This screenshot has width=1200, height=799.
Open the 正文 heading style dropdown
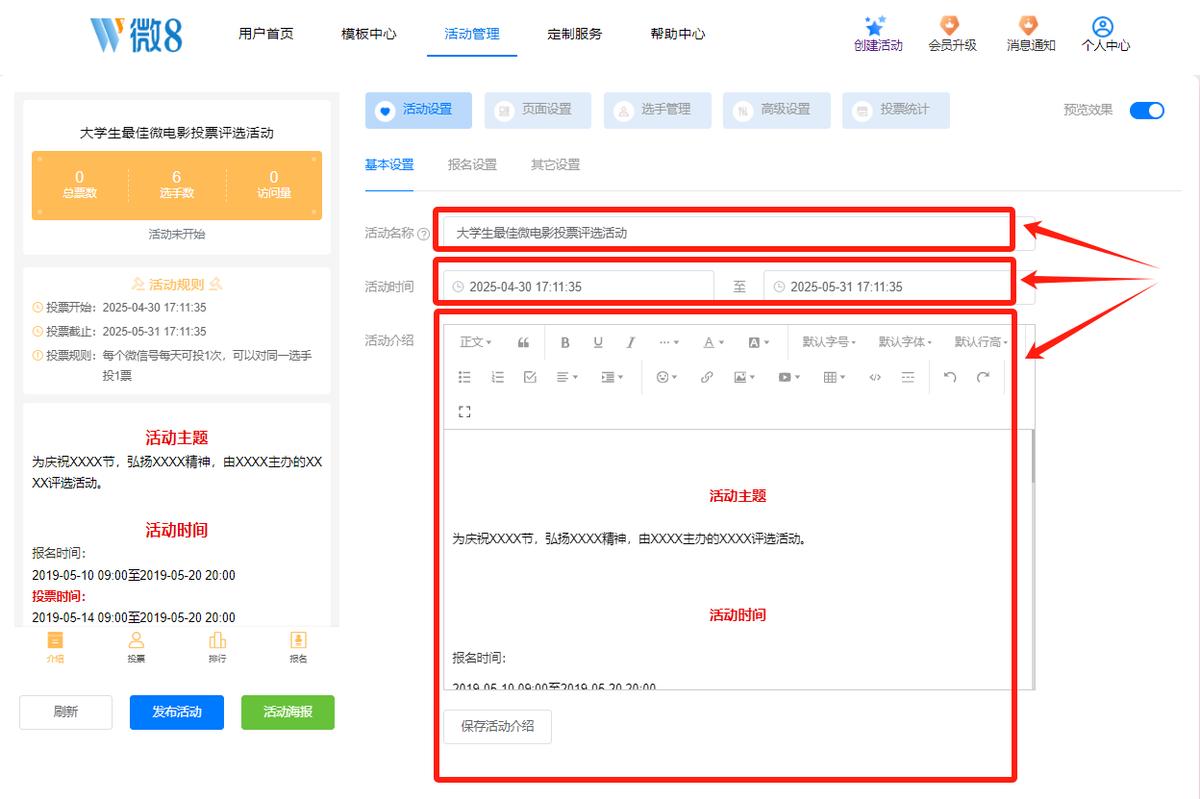coord(475,342)
